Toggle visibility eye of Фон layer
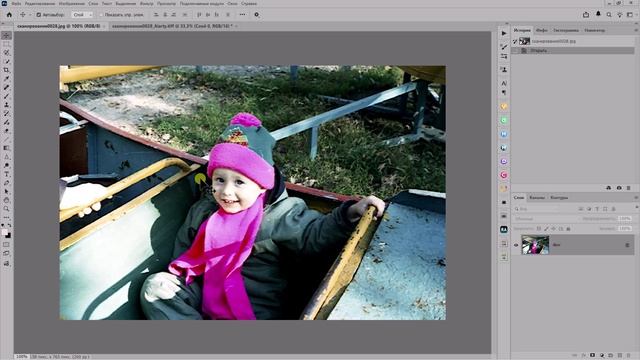 coord(516,245)
